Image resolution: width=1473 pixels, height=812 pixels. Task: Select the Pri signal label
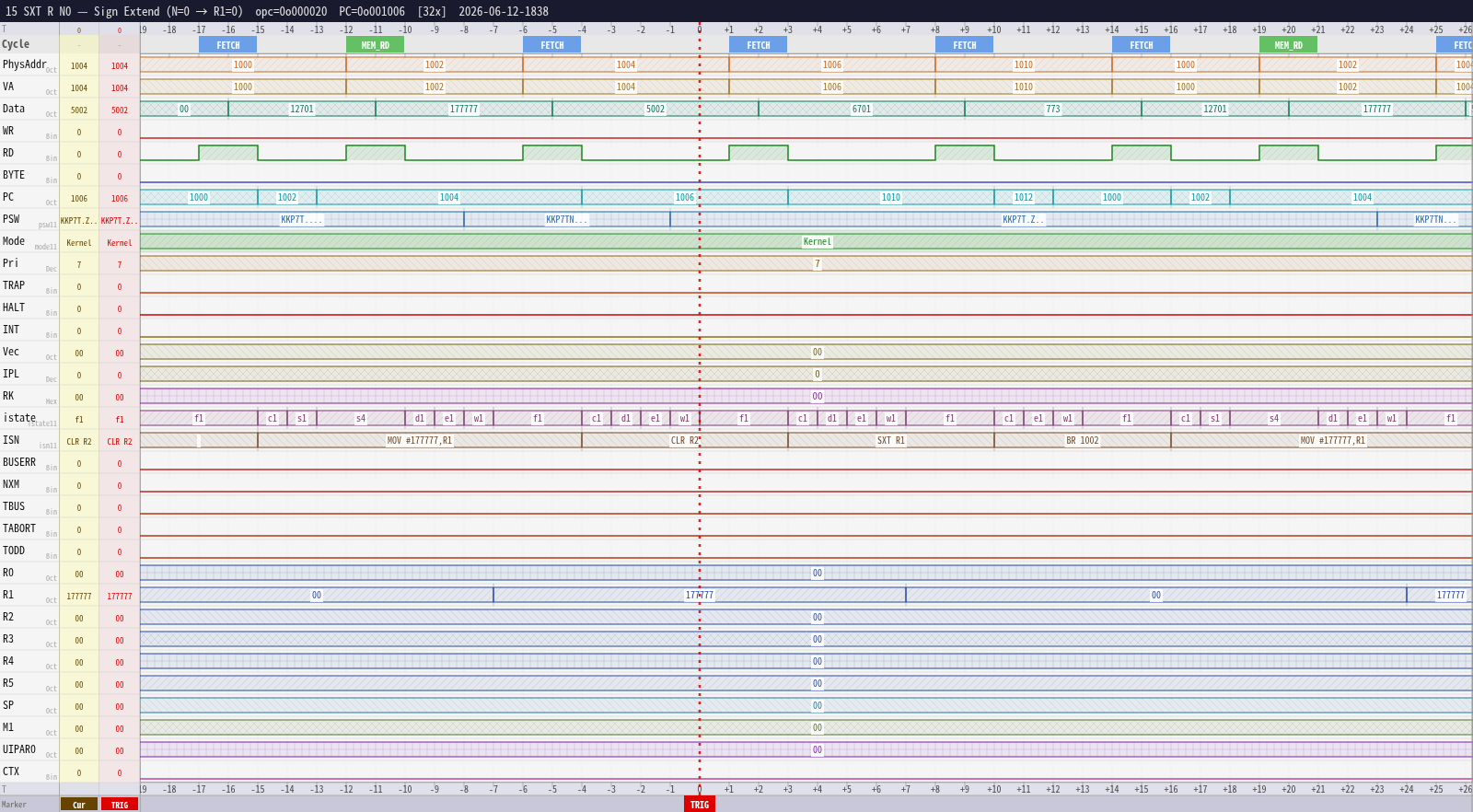10,263
